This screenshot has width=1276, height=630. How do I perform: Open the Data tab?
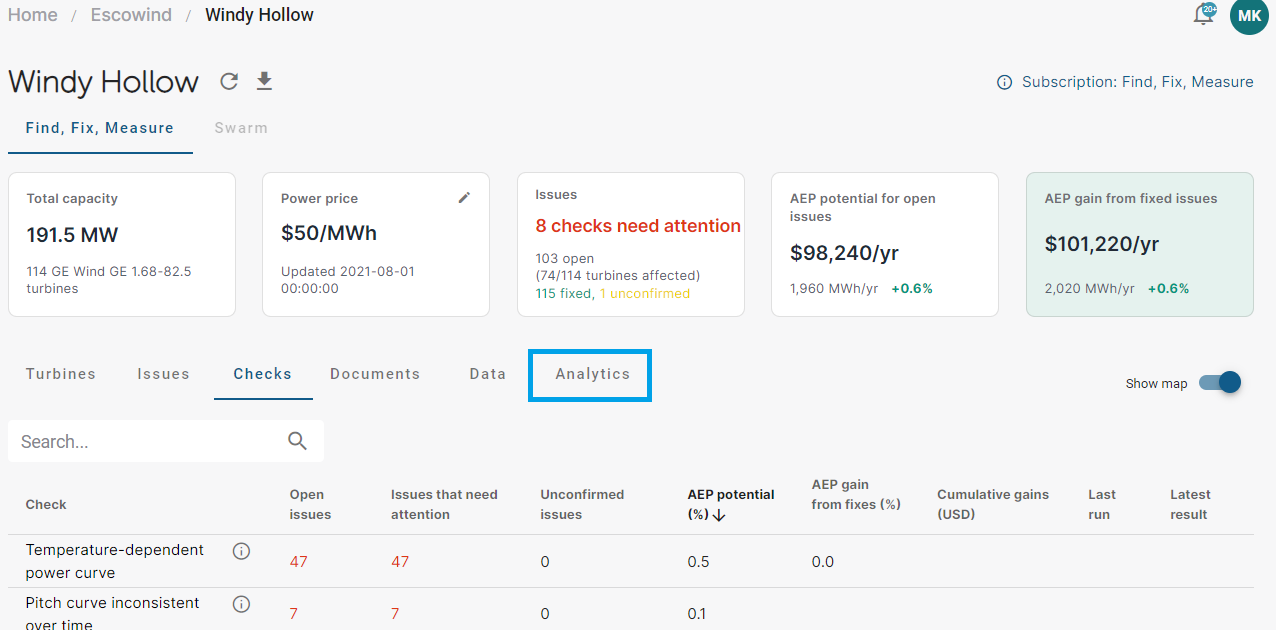pos(488,374)
